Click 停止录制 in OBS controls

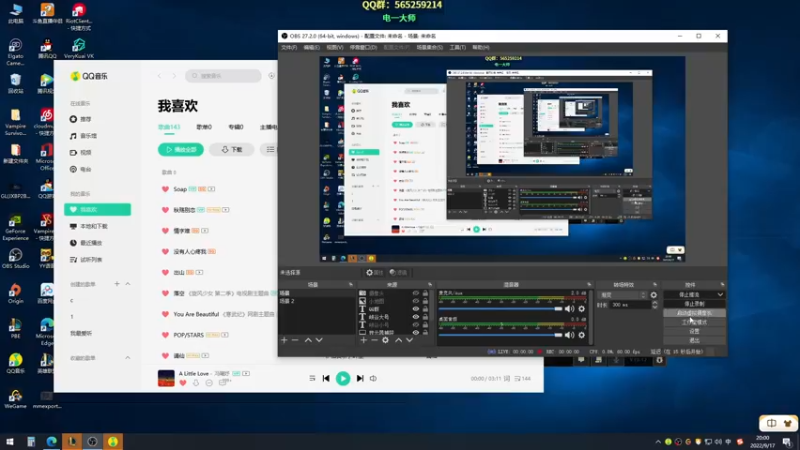694,304
